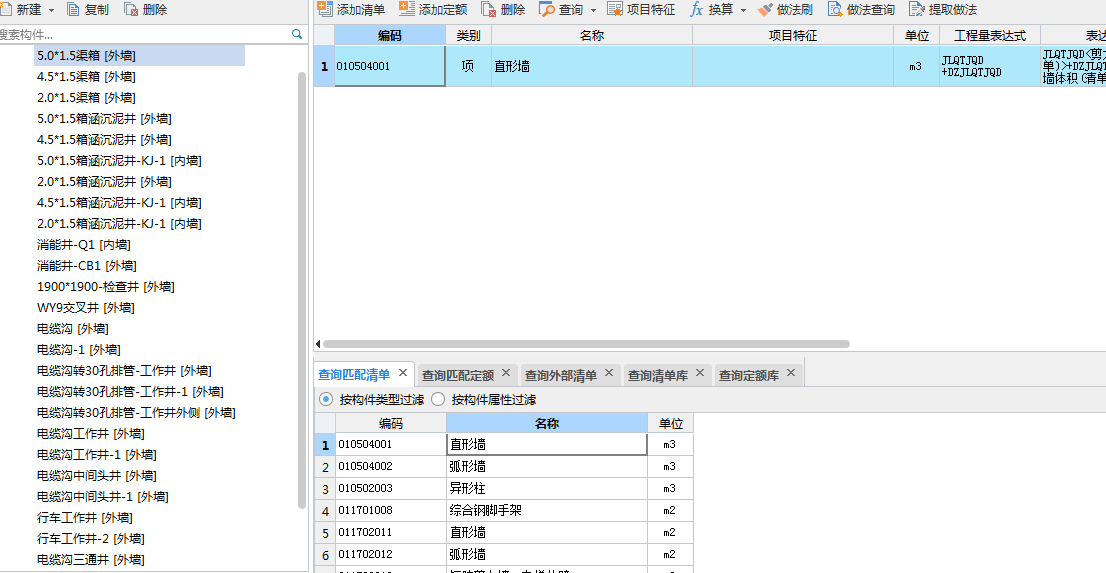Click the 项目特征 toolbar icon
Screen dimensions: 1106x573
tap(614, 10)
